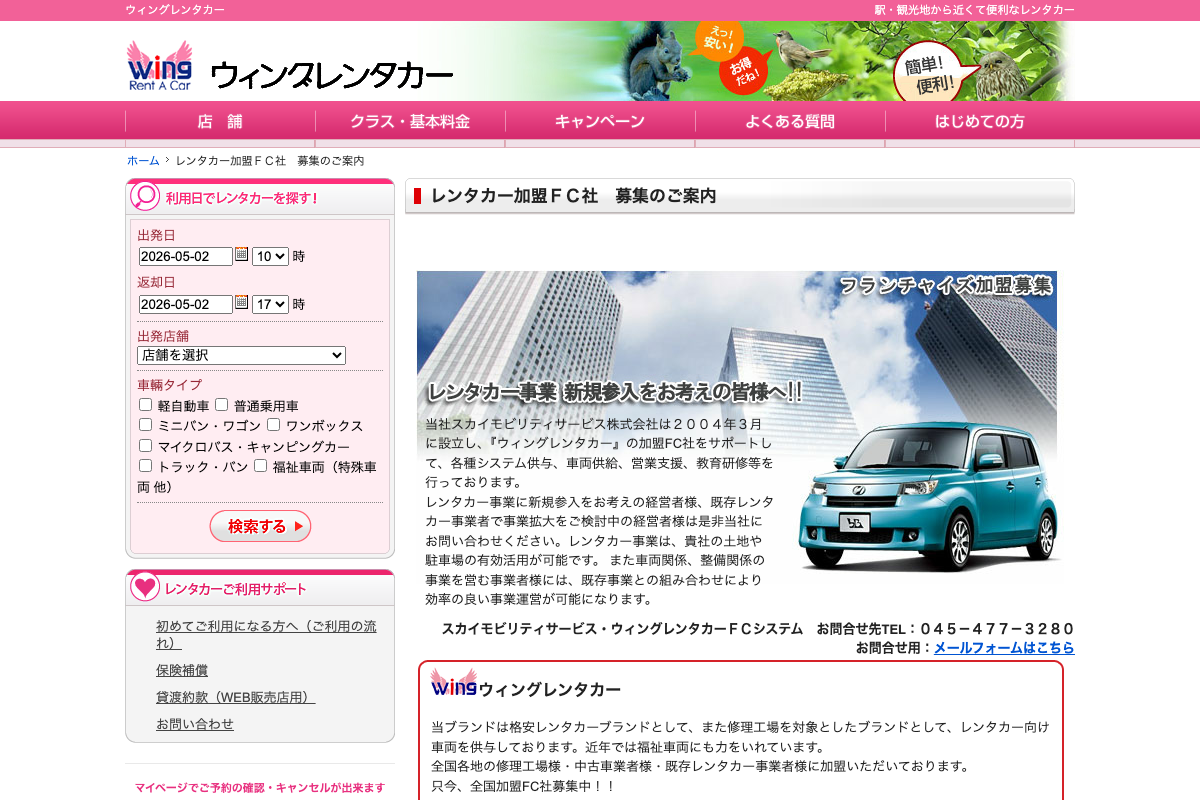
Task: Click the Wing Rent A Car logo
Action: [160, 65]
